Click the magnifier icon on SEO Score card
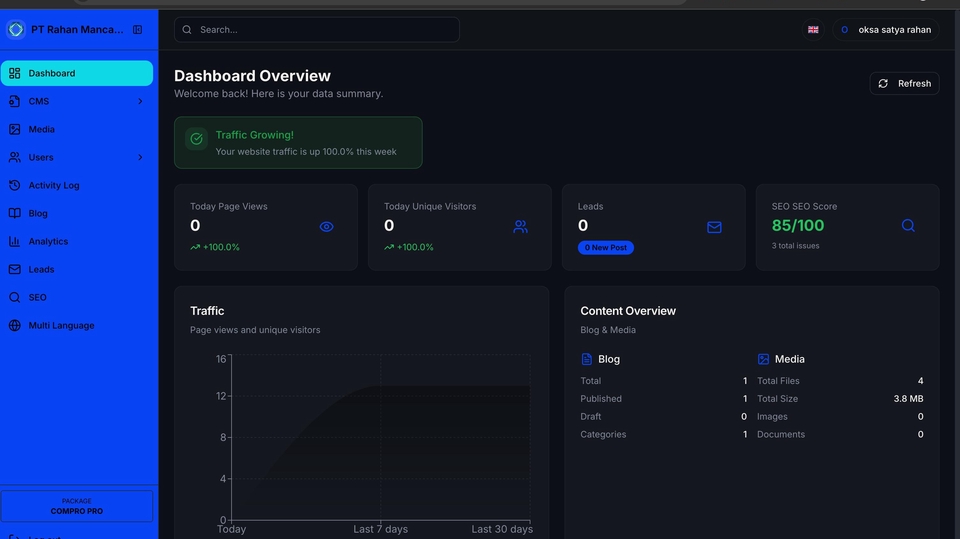The width and height of the screenshot is (960, 539). (x=908, y=225)
